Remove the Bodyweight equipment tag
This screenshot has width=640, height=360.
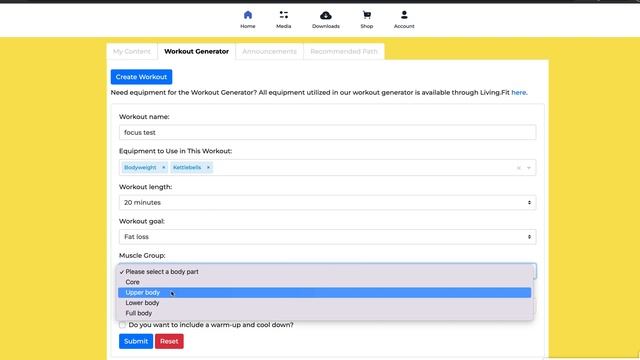164,167
